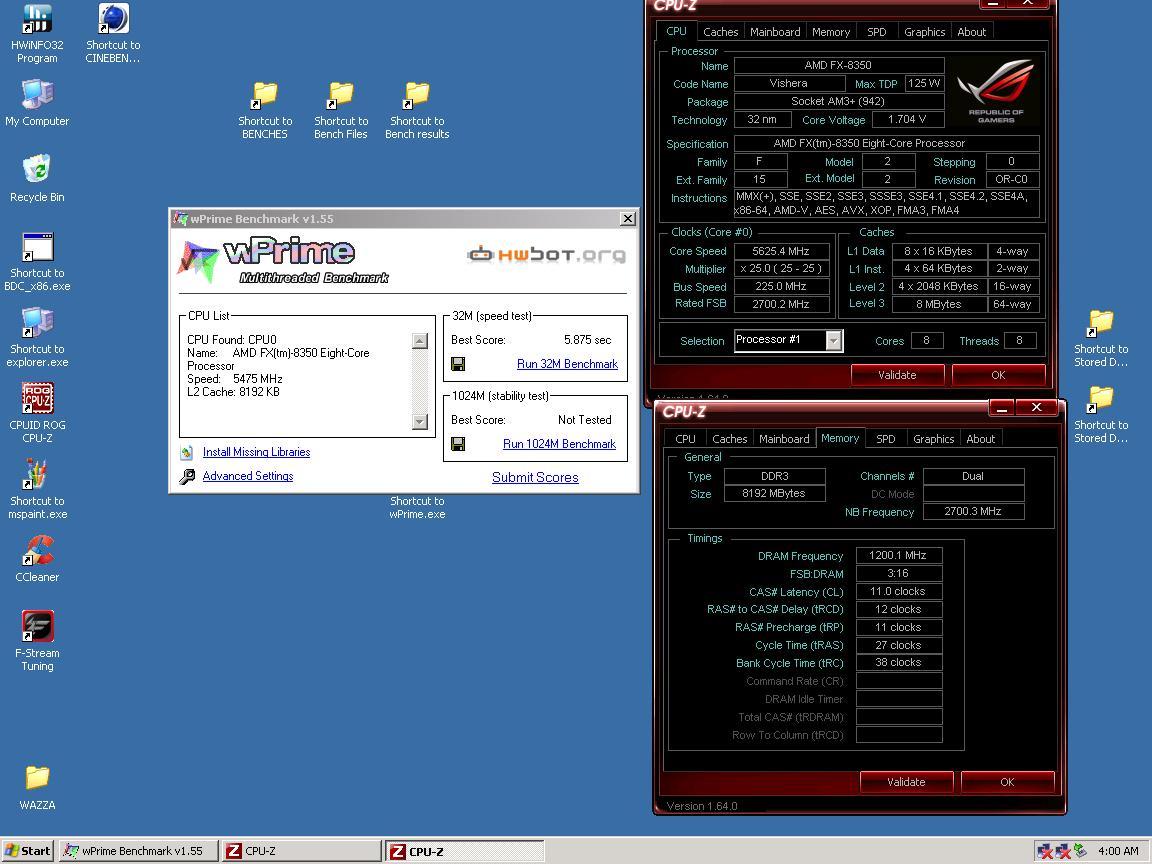
Task: Switch to Mainboard tab in top CPU-Z window
Action: 775,32
